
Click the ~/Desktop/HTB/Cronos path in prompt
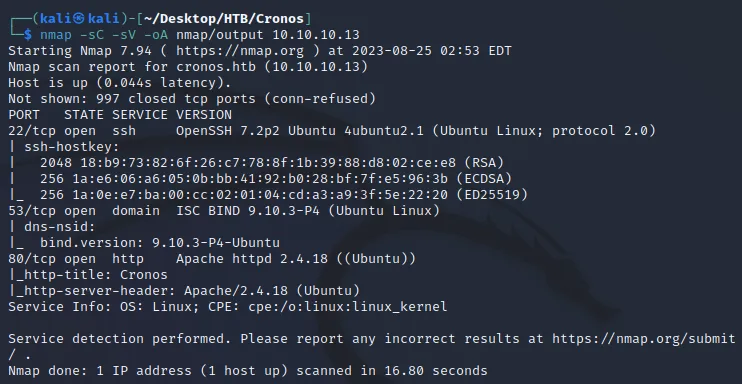pos(223,18)
